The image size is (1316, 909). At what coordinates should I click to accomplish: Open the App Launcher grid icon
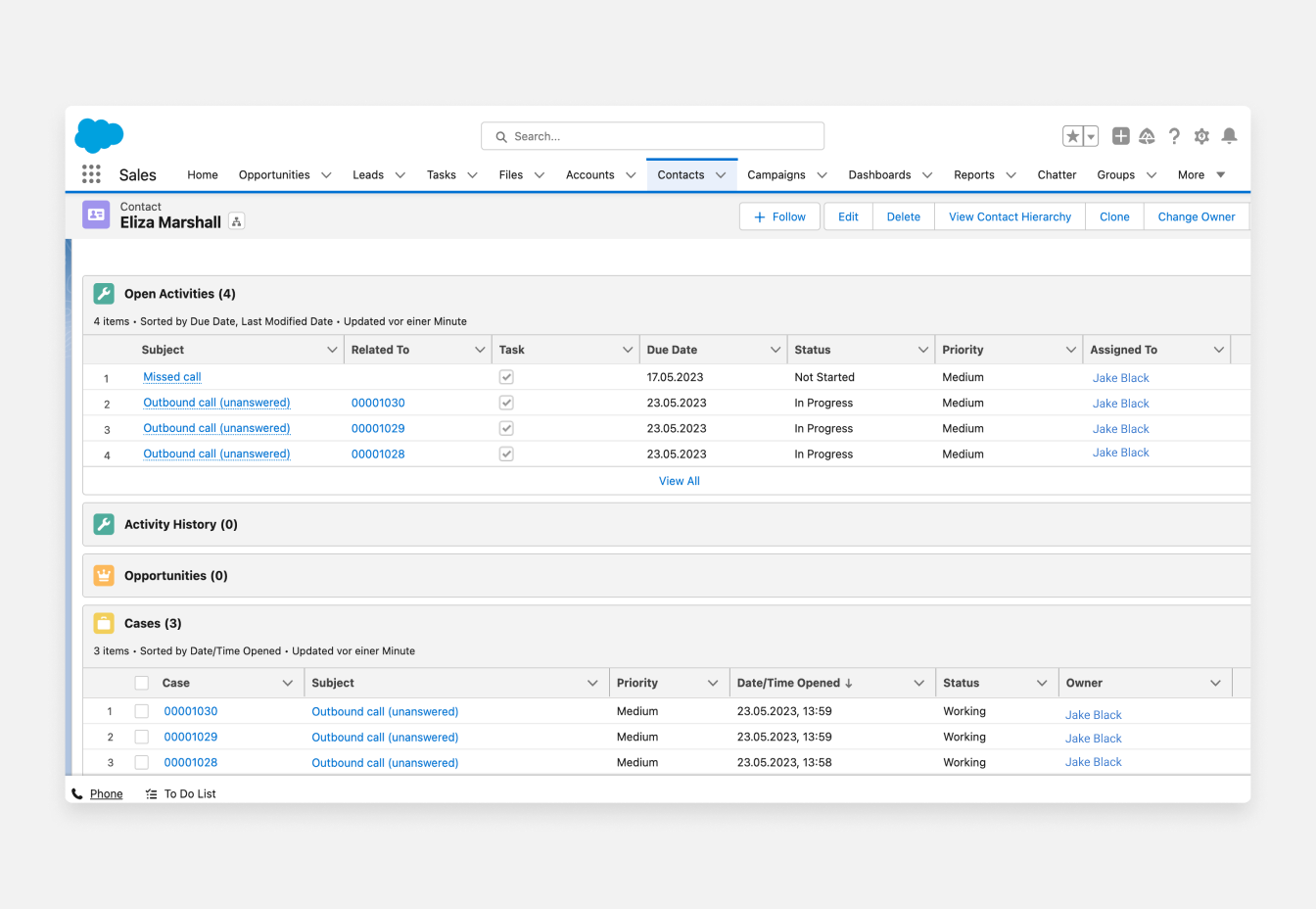[91, 174]
